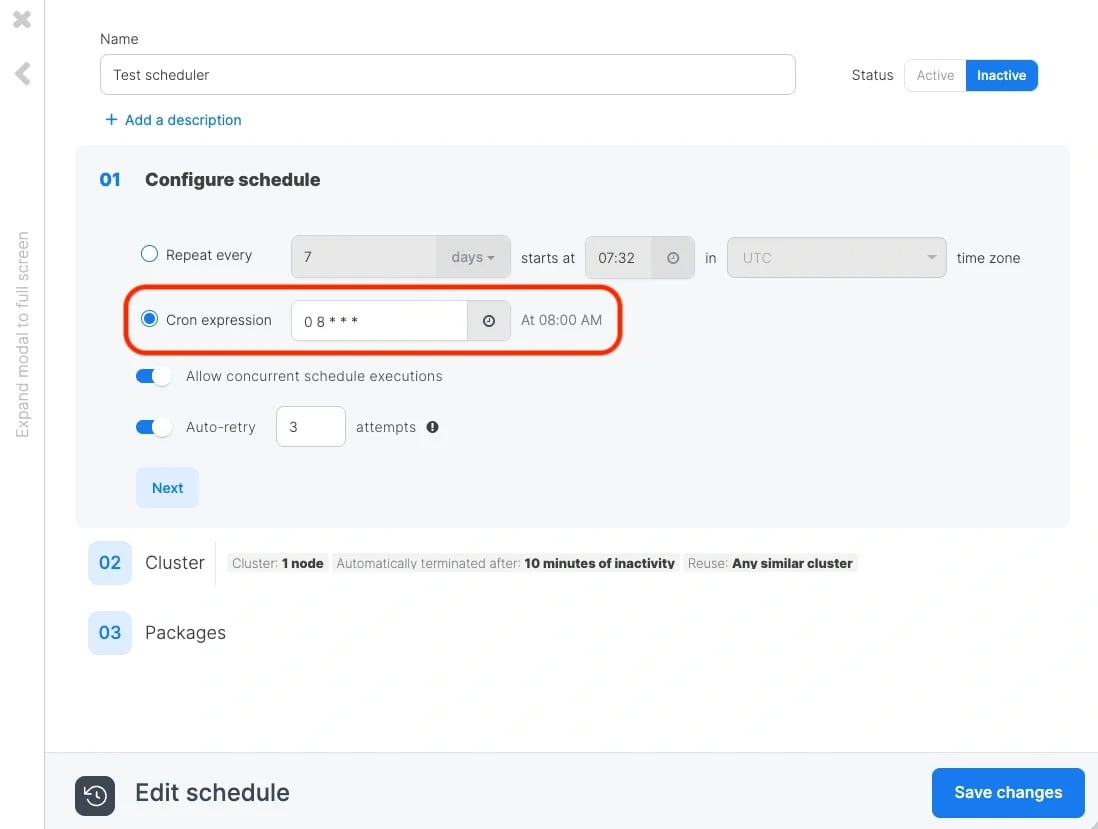
Task: Open the UTC time zone dropdown
Action: coord(837,258)
